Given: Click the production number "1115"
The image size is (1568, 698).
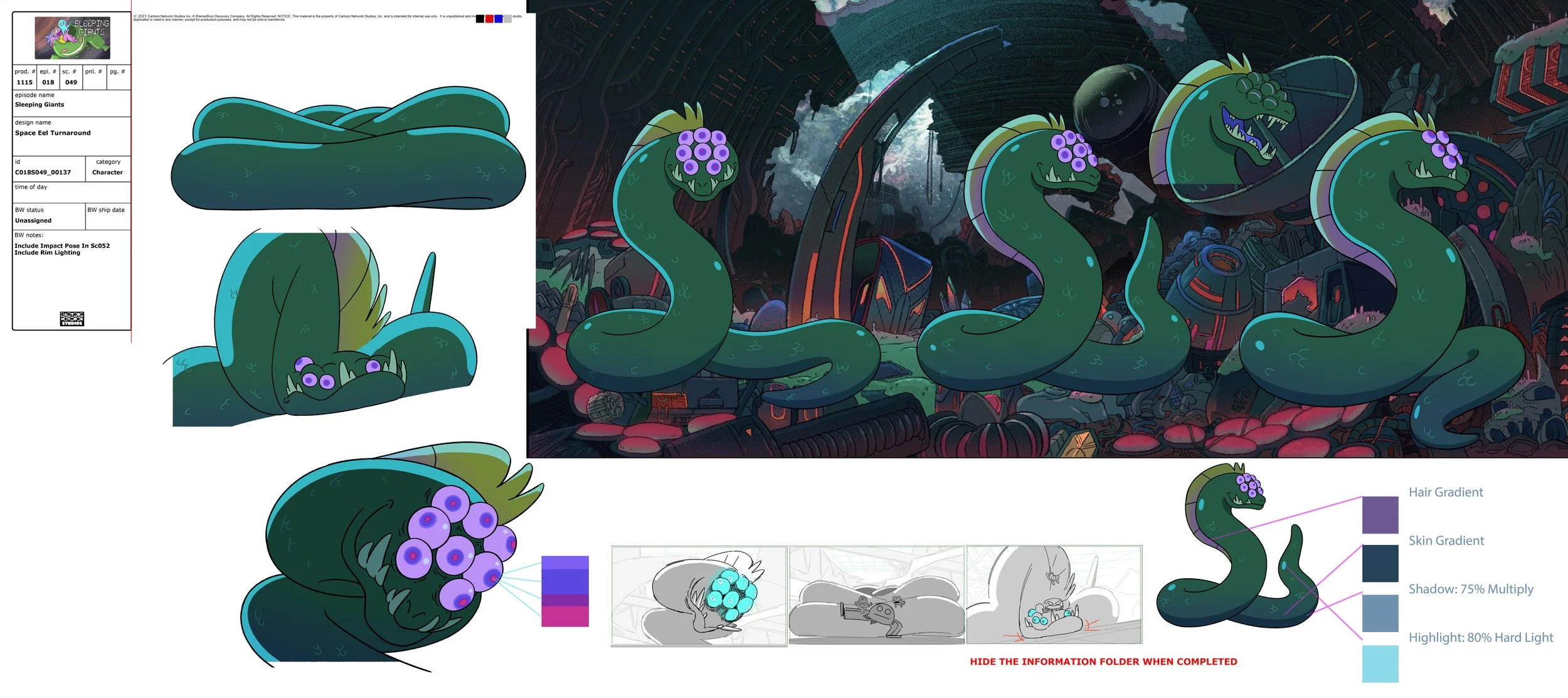Looking at the screenshot, I should click(25, 82).
